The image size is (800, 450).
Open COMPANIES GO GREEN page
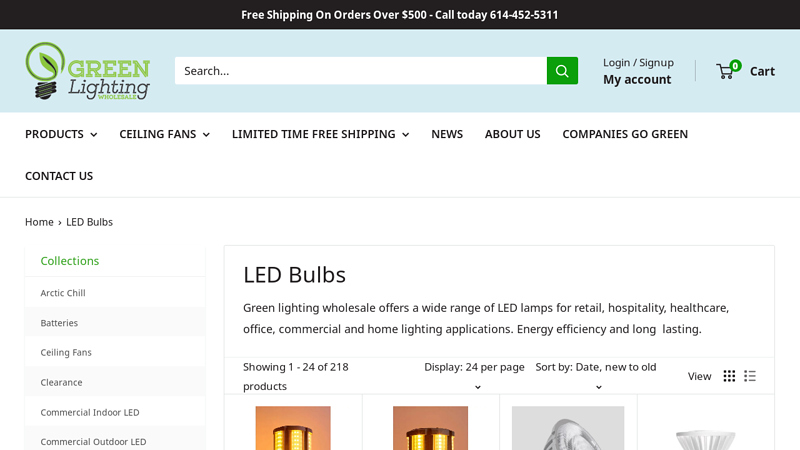point(625,134)
